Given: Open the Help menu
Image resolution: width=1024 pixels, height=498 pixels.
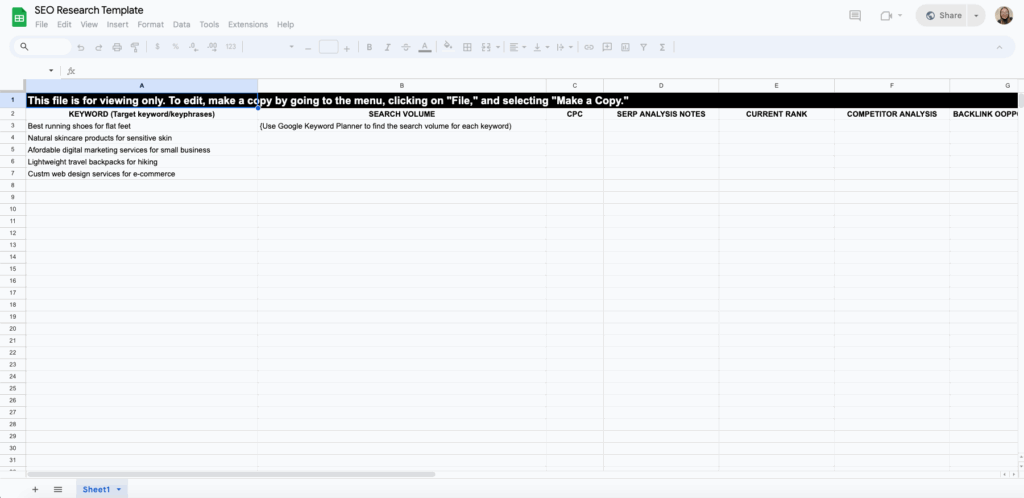Looking at the screenshot, I should point(285,24).
